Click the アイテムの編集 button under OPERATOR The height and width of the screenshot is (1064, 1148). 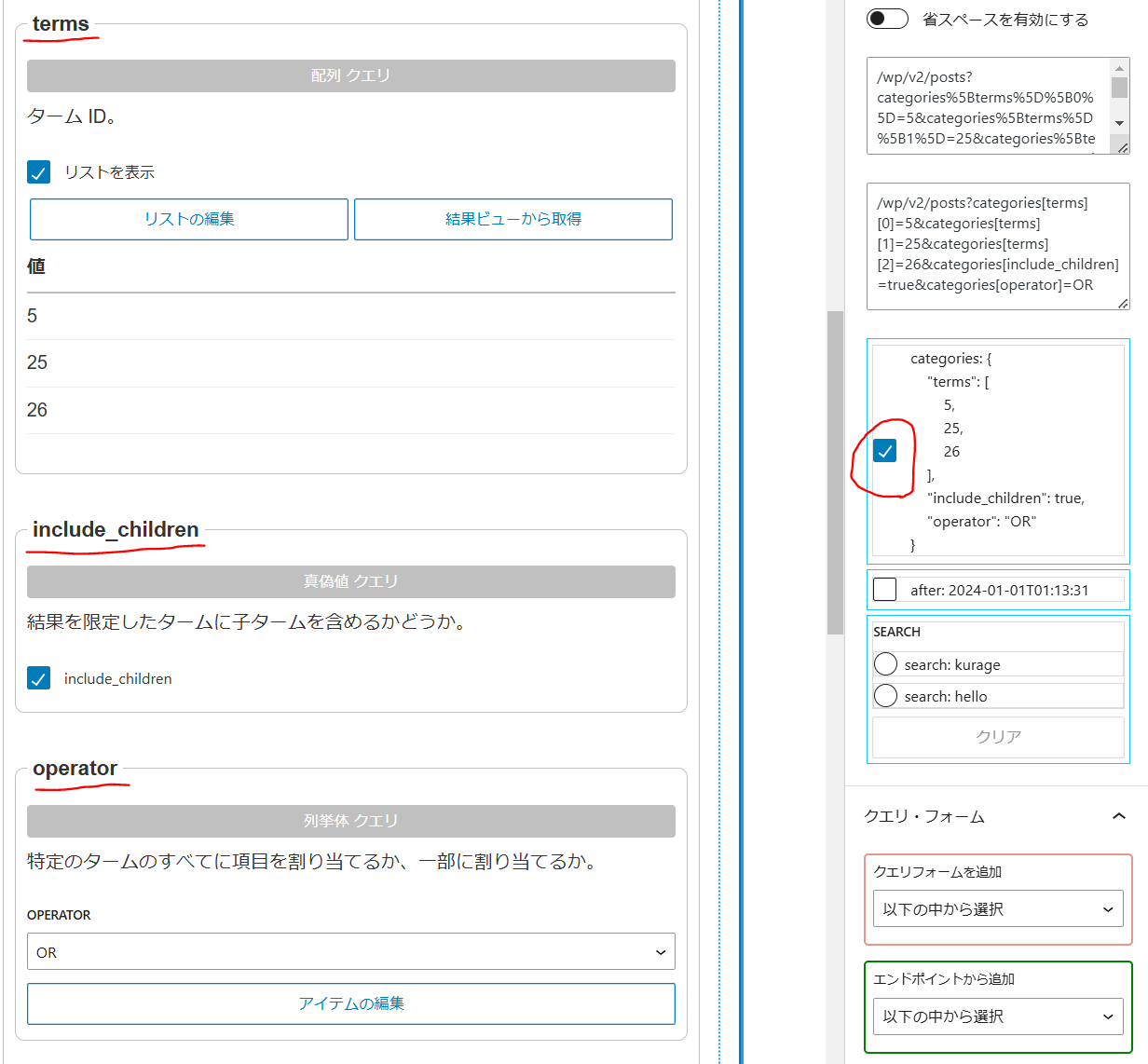click(x=350, y=1003)
